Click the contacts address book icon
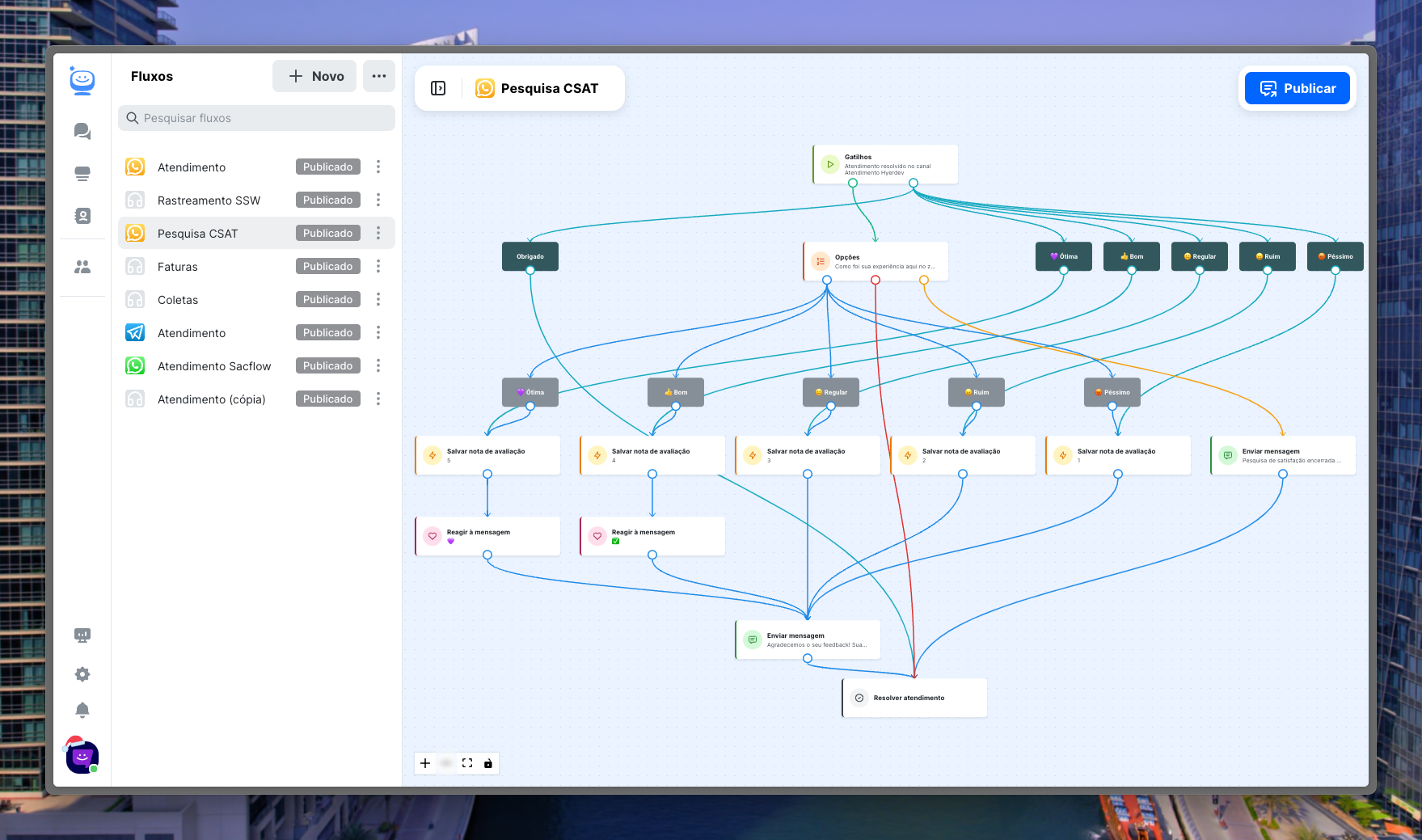 [82, 216]
